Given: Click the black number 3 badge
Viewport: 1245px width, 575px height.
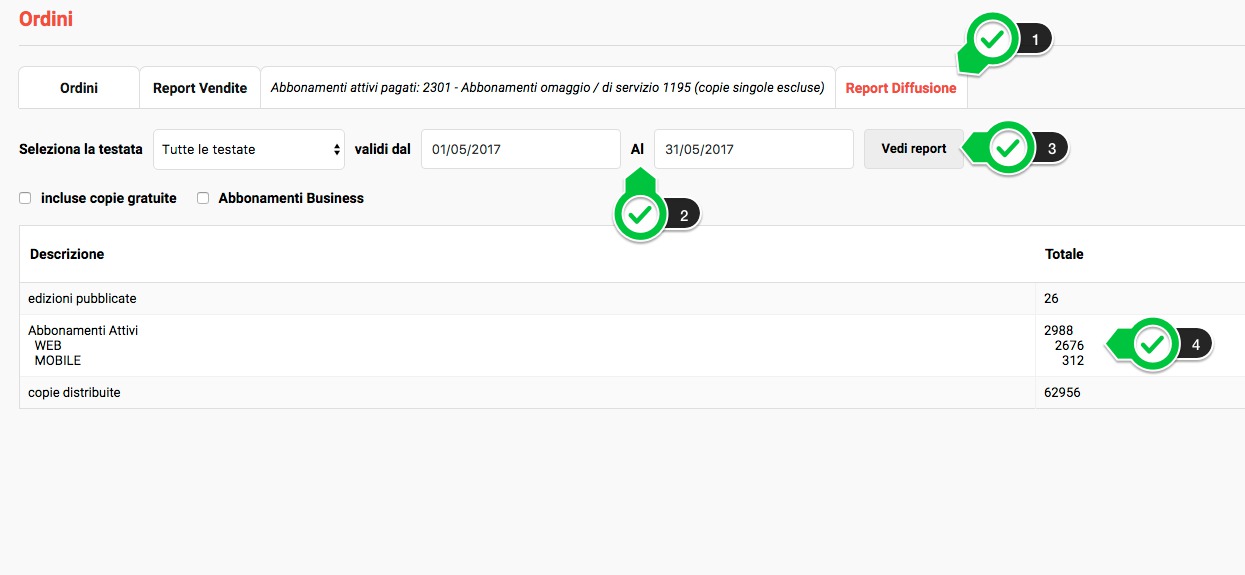Looking at the screenshot, I should point(1051,149).
